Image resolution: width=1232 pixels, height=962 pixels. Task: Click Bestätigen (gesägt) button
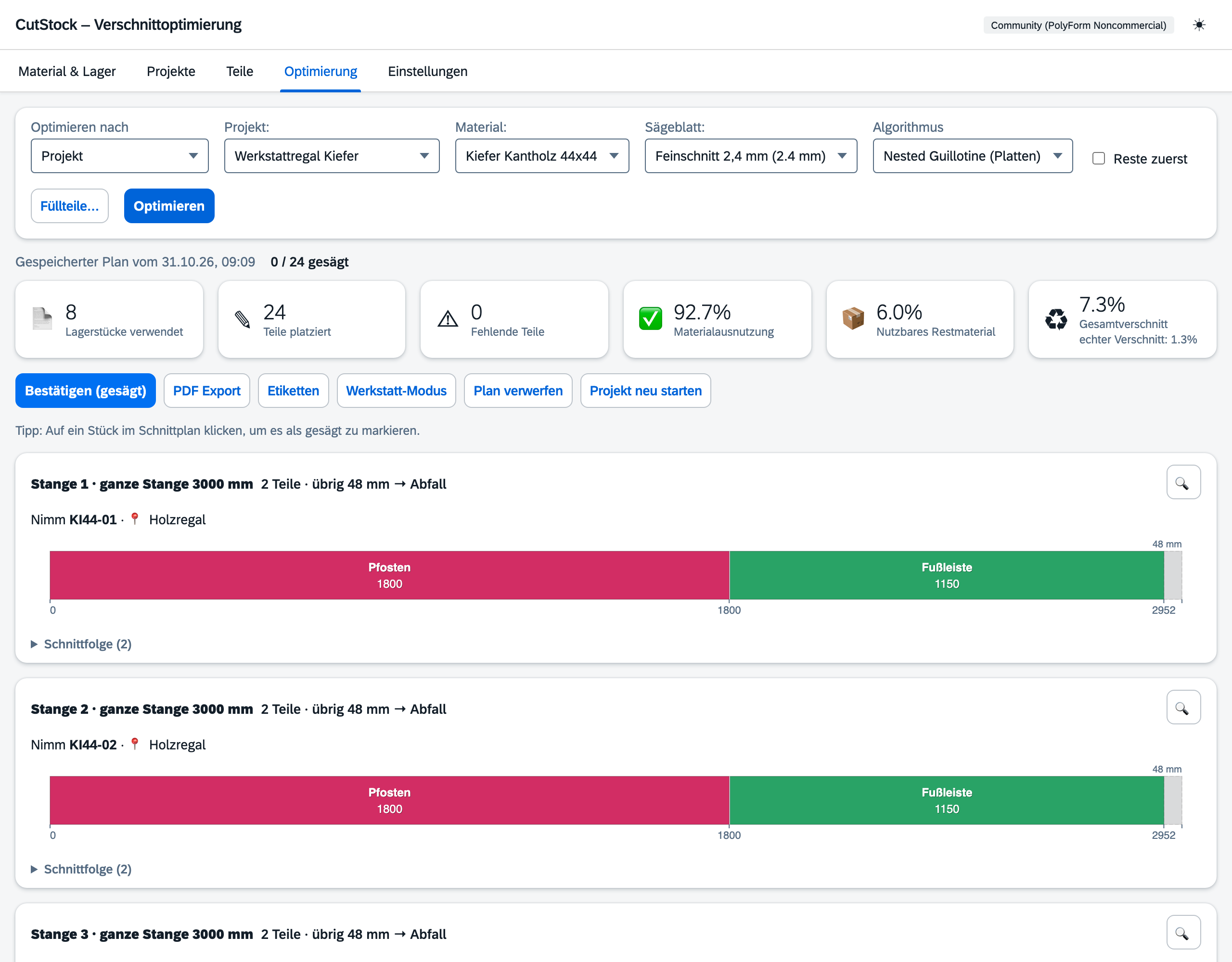86,391
